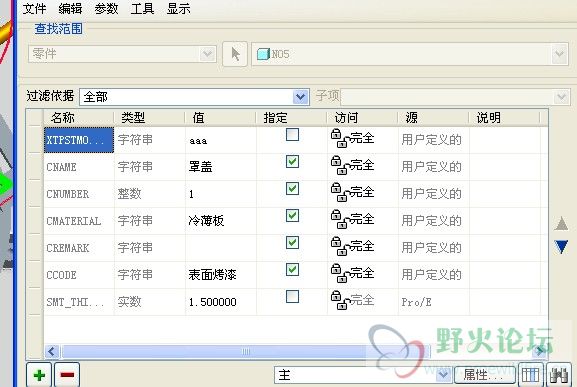577x387 pixels.
Task: Click the 实数 type cell
Action: point(149,302)
